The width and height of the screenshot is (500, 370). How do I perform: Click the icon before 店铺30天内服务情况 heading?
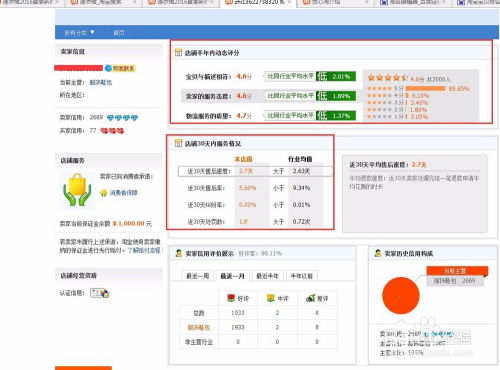[178, 143]
